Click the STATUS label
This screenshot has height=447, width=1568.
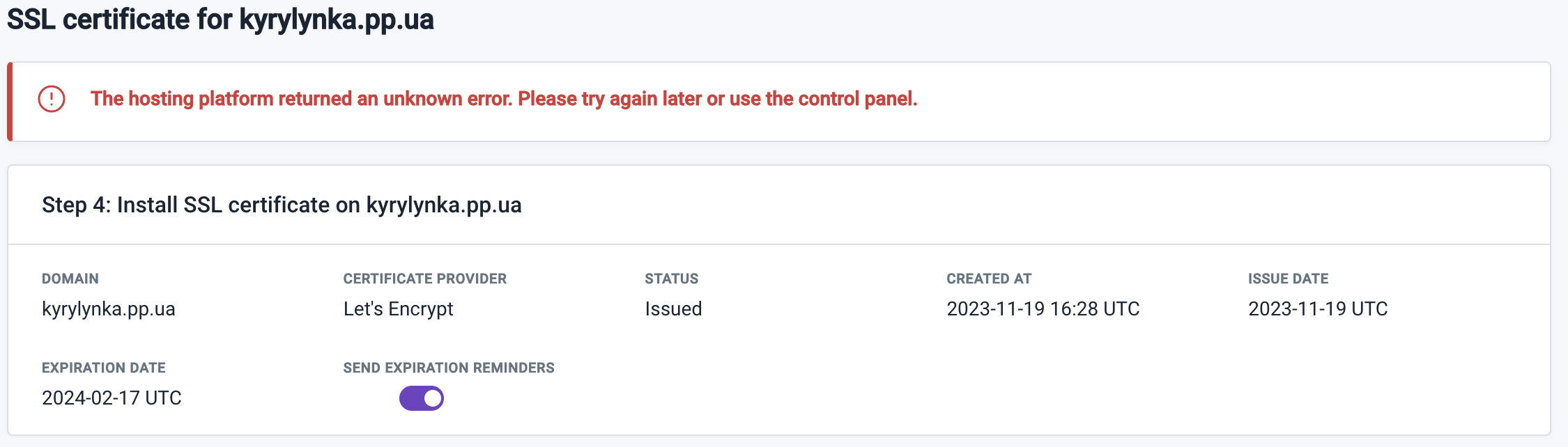(x=671, y=279)
